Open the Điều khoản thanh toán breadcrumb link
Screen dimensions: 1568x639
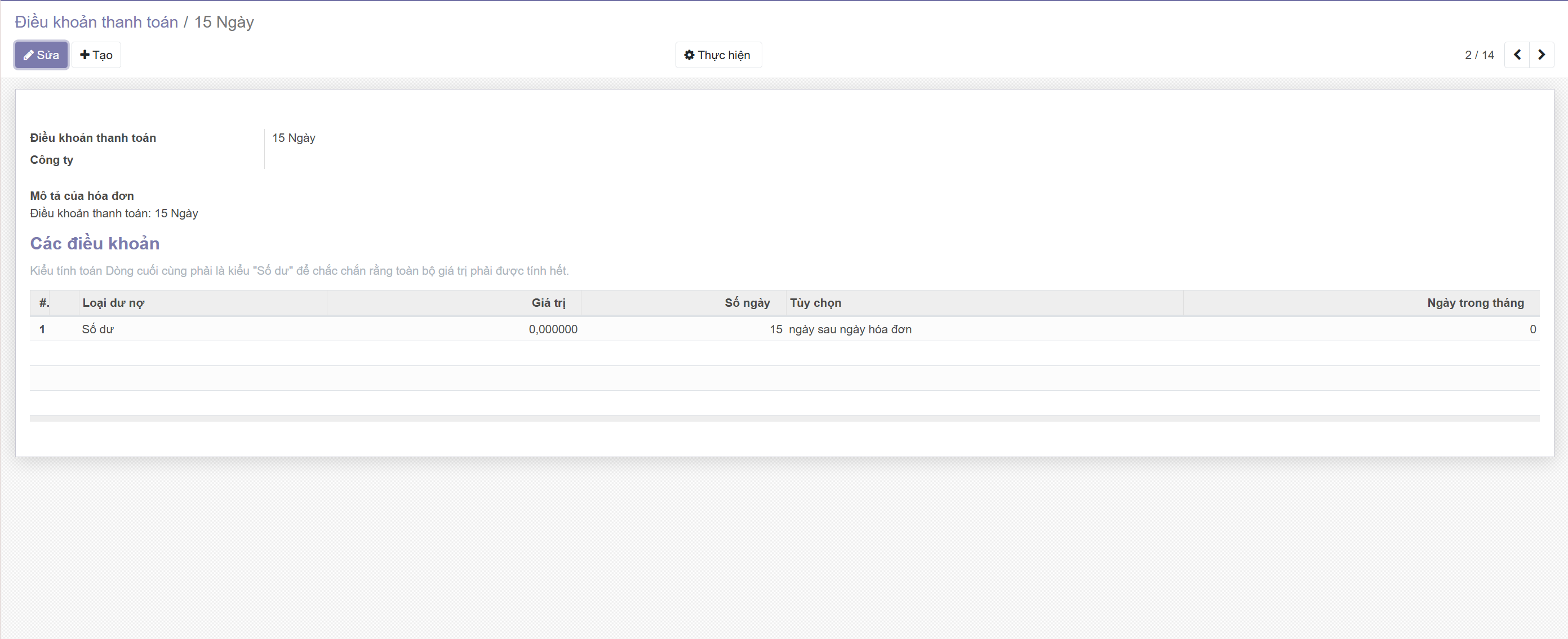tap(96, 22)
